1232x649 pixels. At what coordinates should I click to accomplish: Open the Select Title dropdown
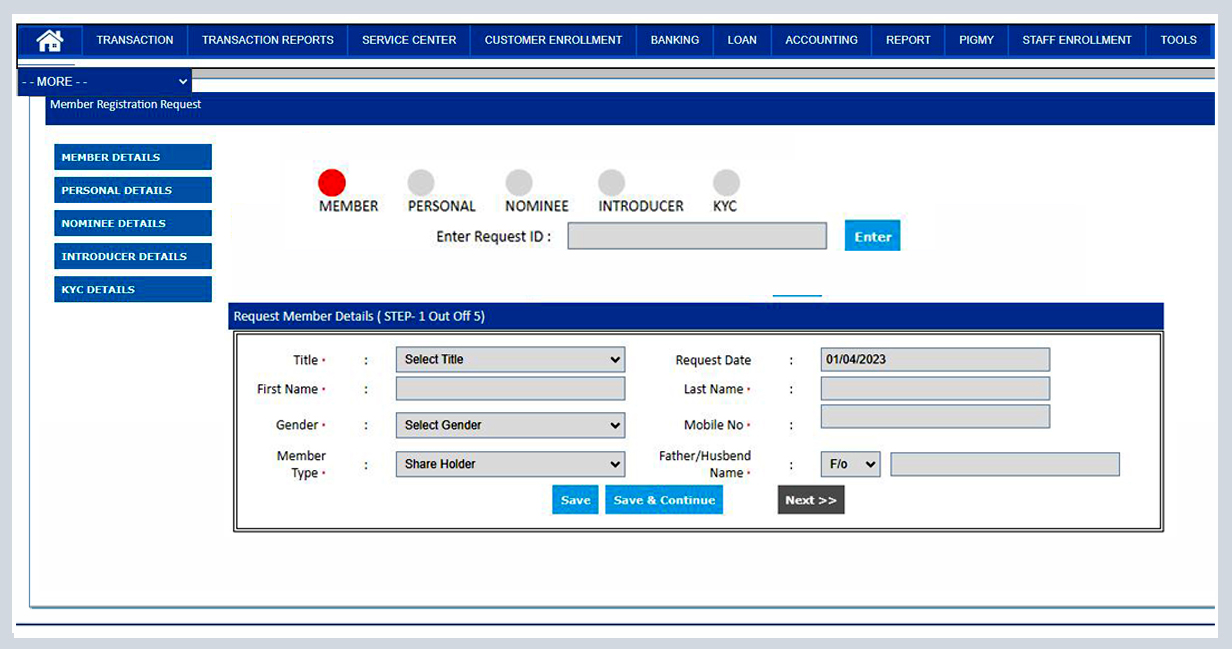510,359
